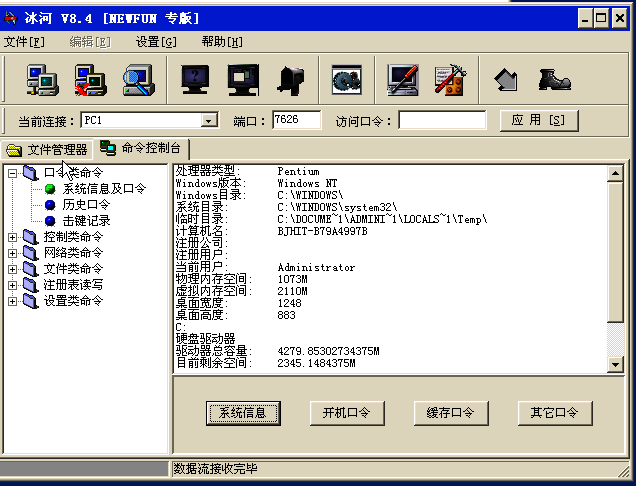
Task: Click the boot-shaped exit icon
Action: click(x=554, y=80)
